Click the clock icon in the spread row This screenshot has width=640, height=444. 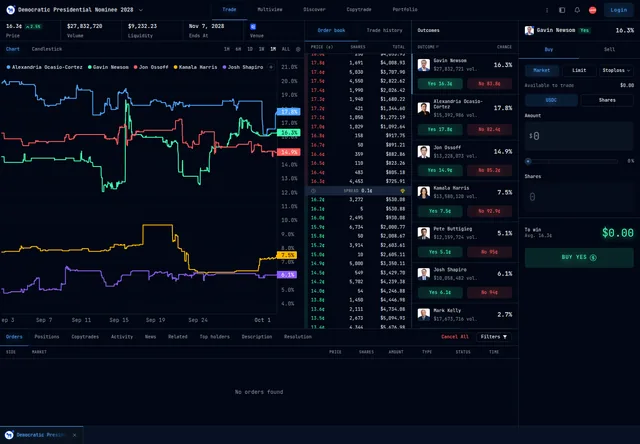pos(313,191)
